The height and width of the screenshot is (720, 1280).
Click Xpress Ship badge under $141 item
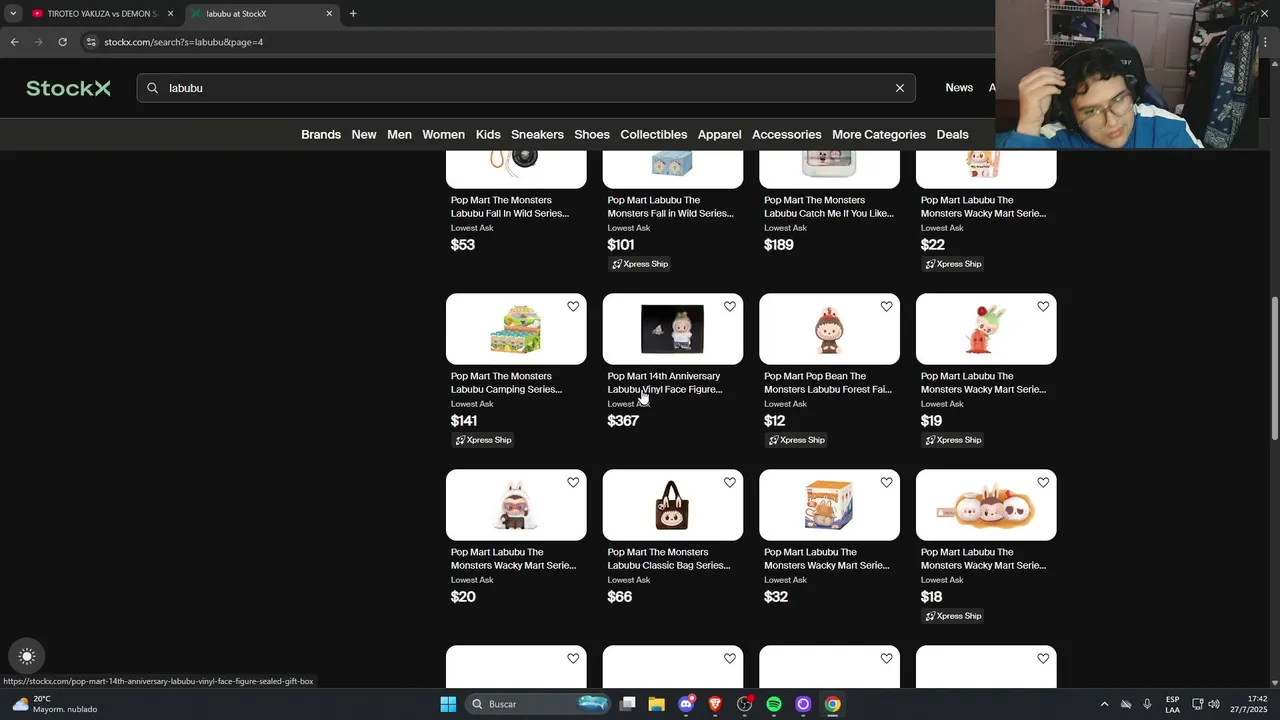483,440
